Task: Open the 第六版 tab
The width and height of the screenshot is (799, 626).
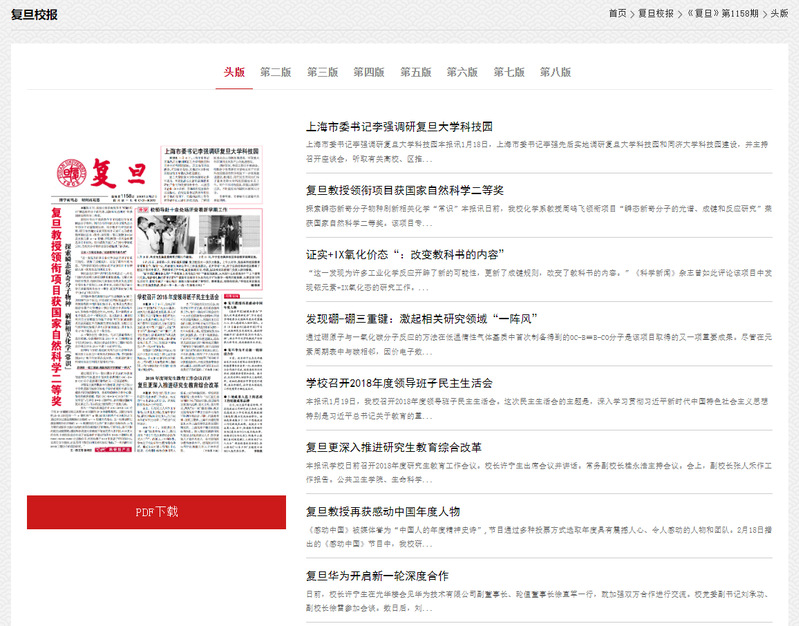Action: pos(462,72)
